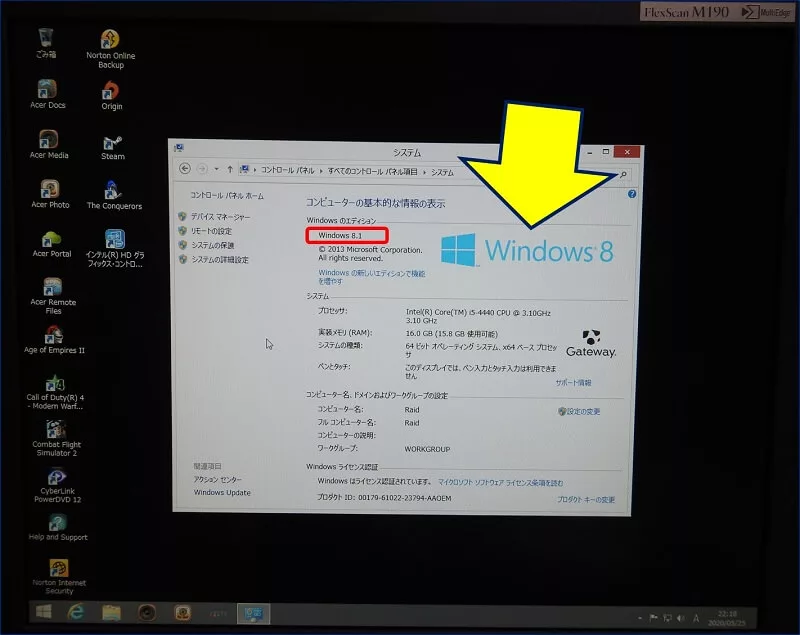The height and width of the screenshot is (635, 800).
Task: Select Intel HD Graphics Control desktop icon
Action: (x=115, y=249)
